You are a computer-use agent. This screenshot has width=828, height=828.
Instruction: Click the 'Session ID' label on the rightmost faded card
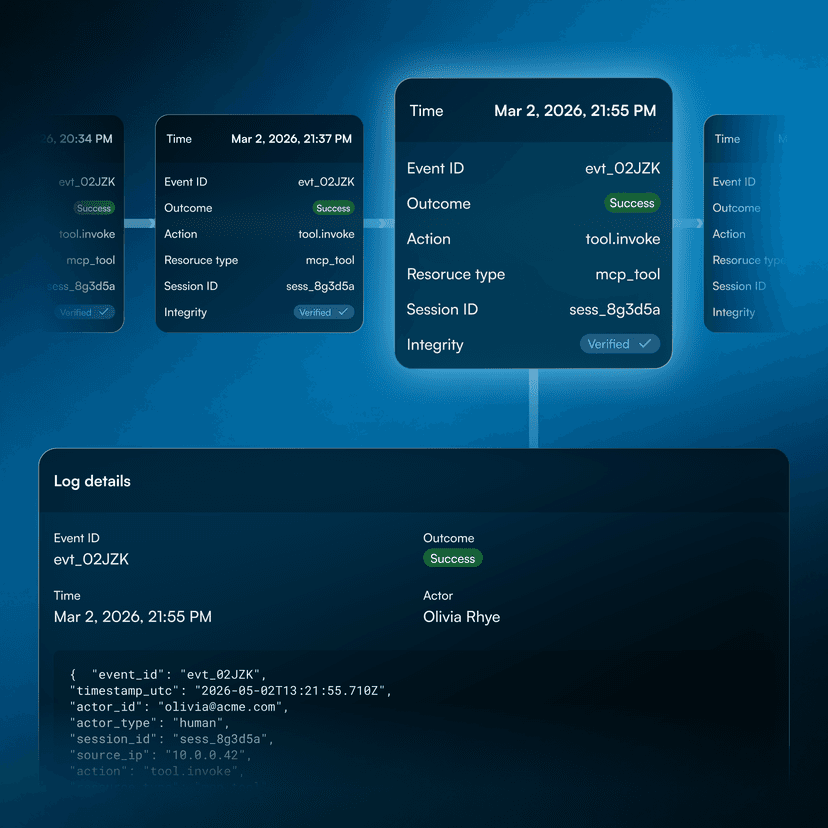[739, 286]
